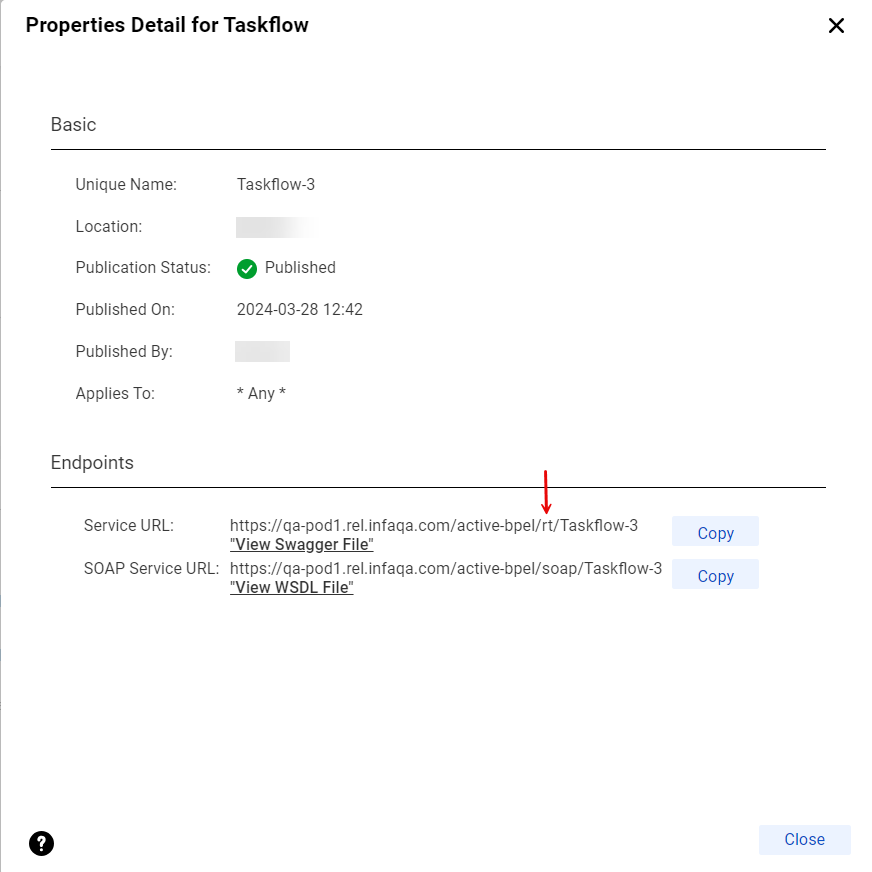The height and width of the screenshot is (872, 872).
Task: Click the Basic section heading
Action: (x=73, y=125)
